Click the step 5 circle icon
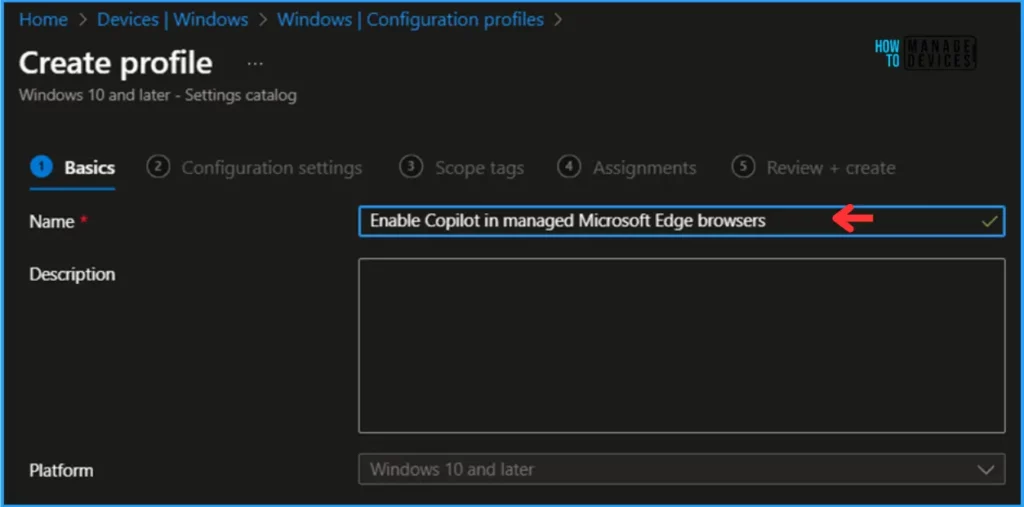Image resolution: width=1024 pixels, height=507 pixels. click(x=743, y=167)
